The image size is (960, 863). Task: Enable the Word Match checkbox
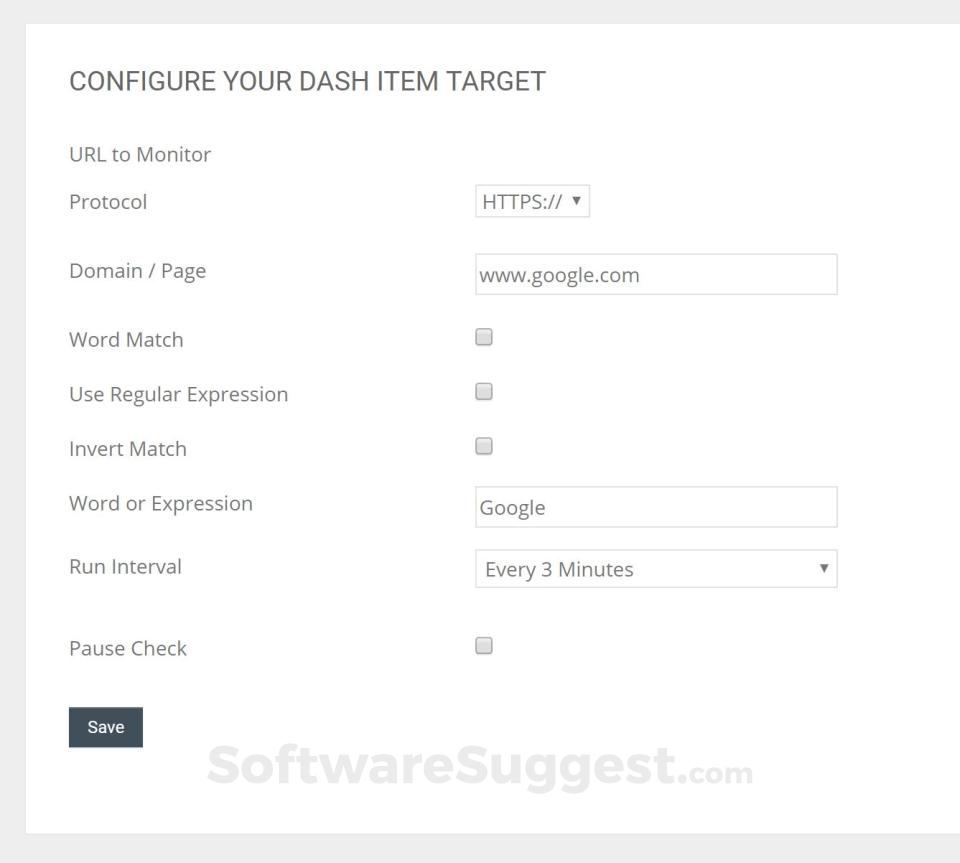click(x=484, y=338)
